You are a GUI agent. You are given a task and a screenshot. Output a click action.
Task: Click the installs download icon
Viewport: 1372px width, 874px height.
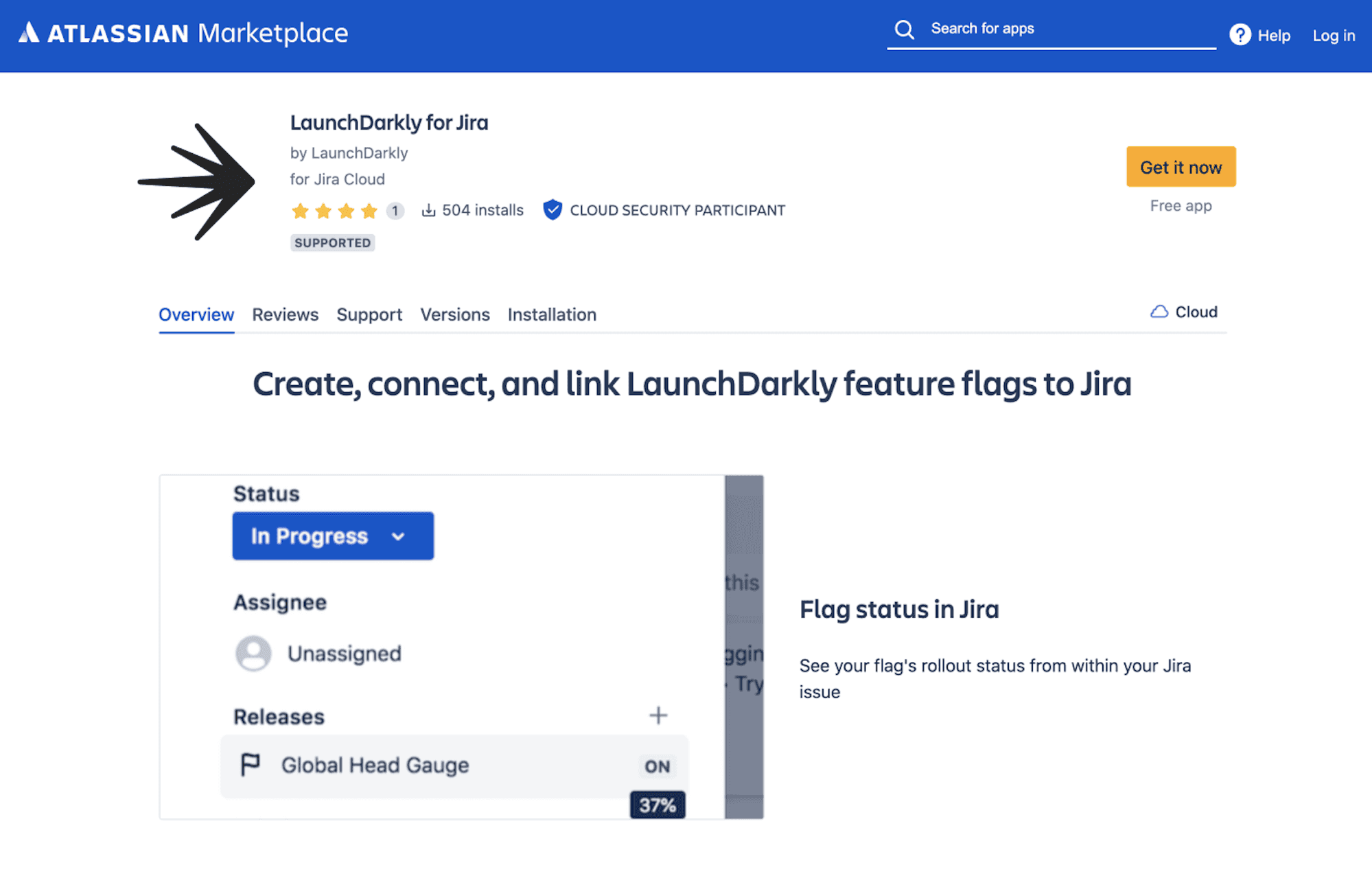coord(428,210)
